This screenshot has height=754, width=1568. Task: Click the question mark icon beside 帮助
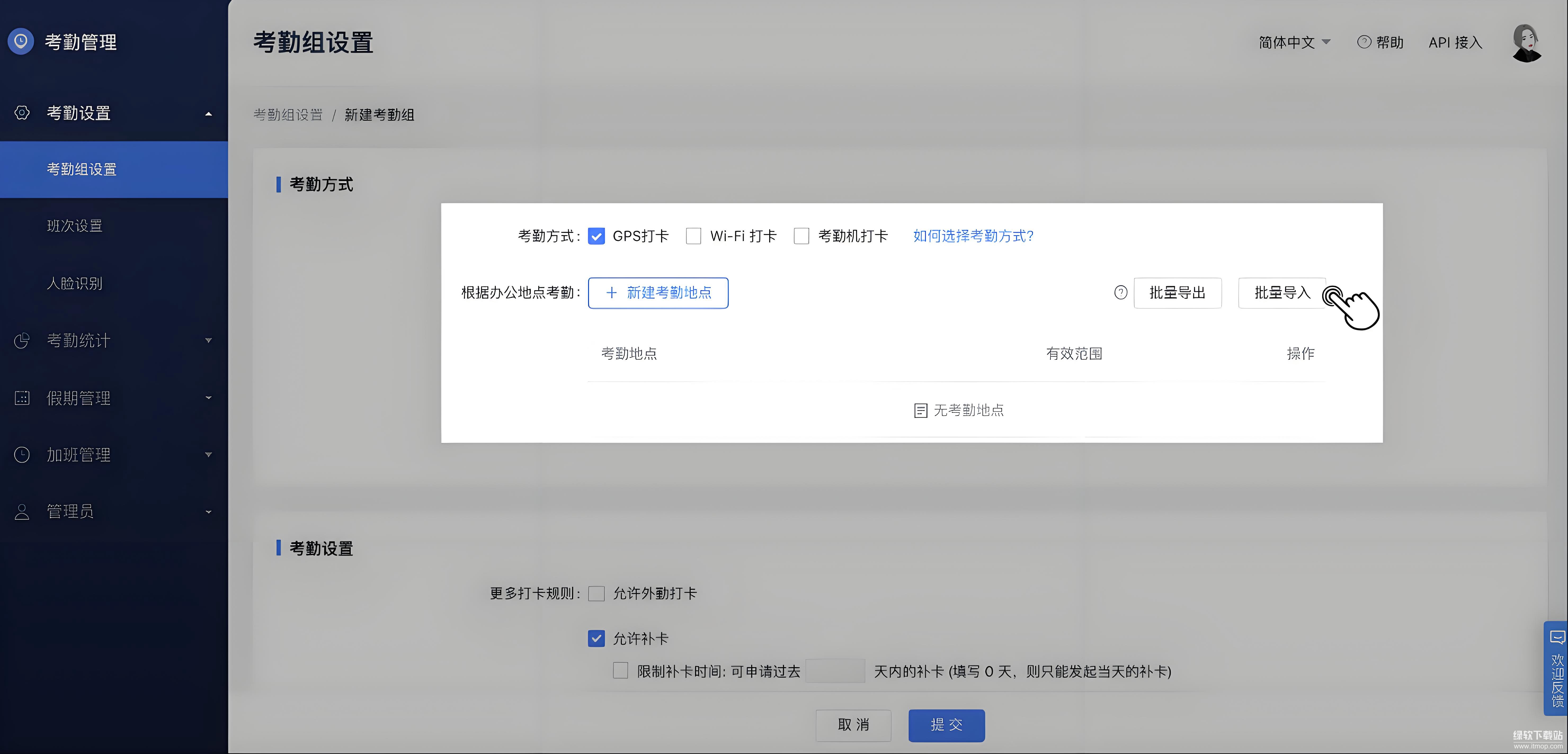click(1364, 42)
